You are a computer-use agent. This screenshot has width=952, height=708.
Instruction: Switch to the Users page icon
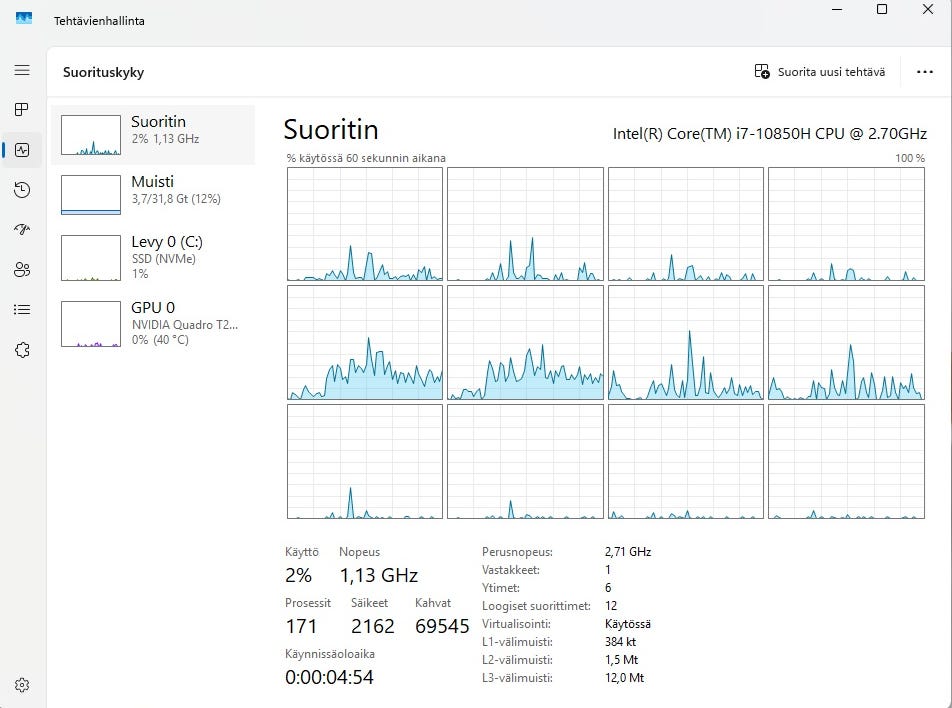(x=22, y=269)
